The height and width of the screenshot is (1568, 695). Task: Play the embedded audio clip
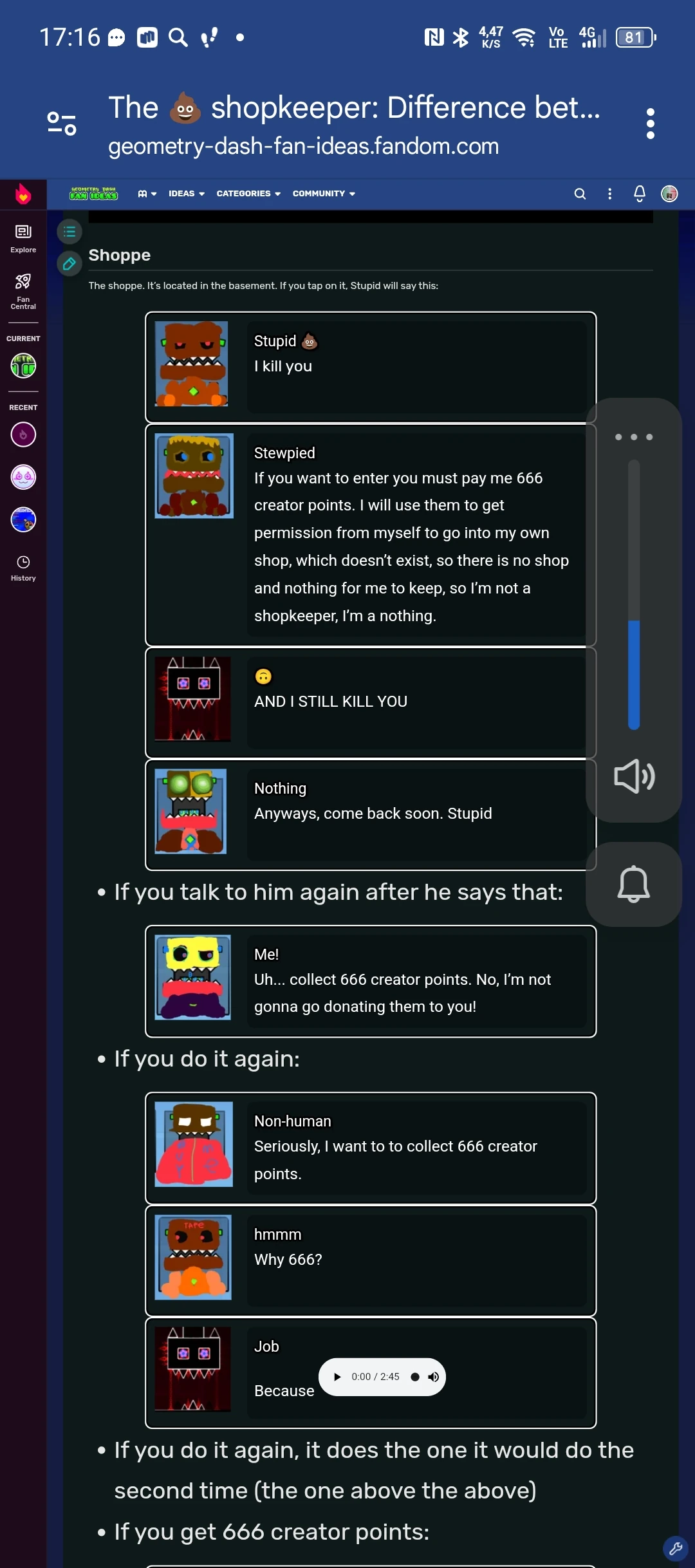(337, 1377)
